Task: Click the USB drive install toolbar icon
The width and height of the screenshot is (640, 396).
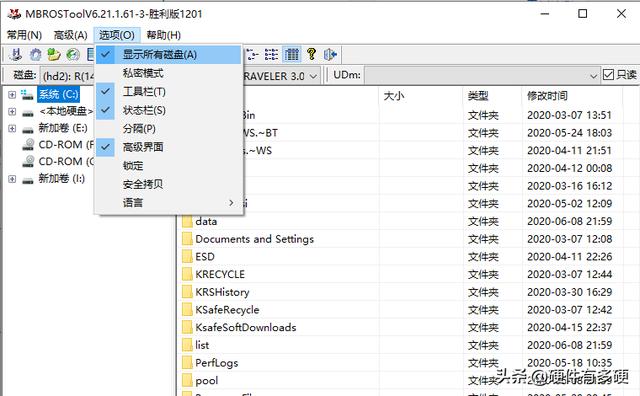Action: [x=16, y=54]
